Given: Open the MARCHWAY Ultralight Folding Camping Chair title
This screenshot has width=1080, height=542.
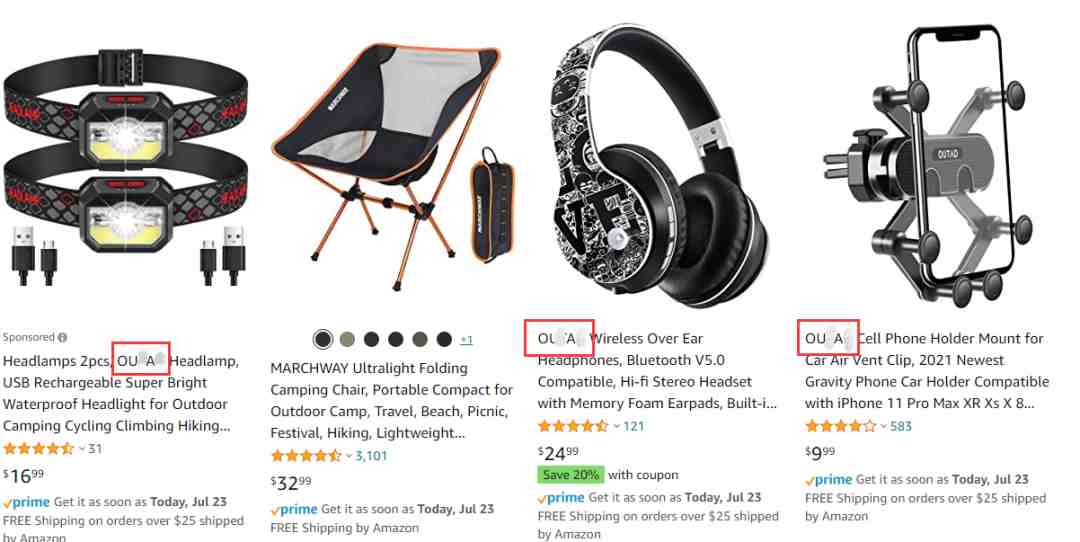Looking at the screenshot, I should (391, 401).
